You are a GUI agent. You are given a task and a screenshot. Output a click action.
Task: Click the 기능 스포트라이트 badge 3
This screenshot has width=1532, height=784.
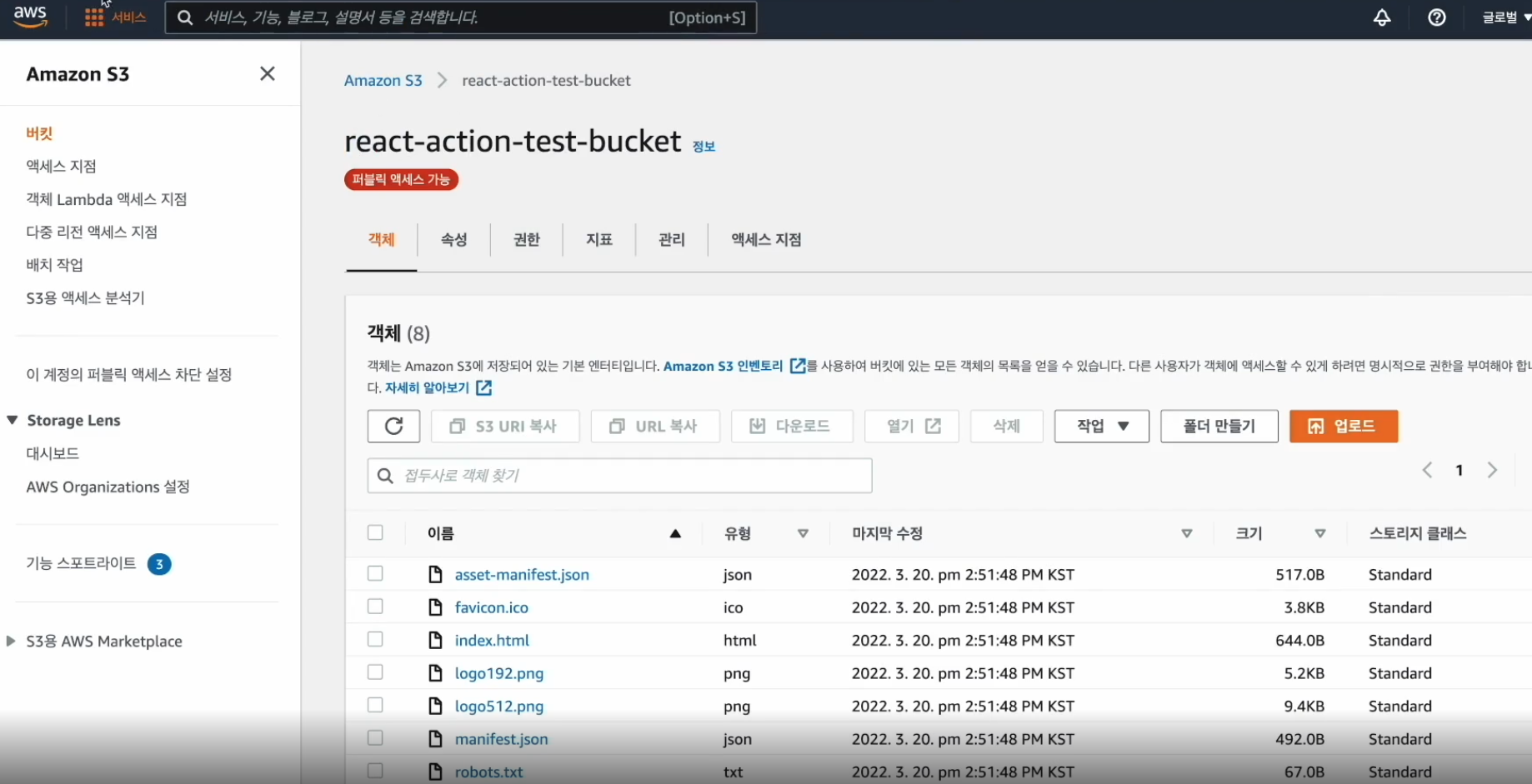(x=159, y=564)
